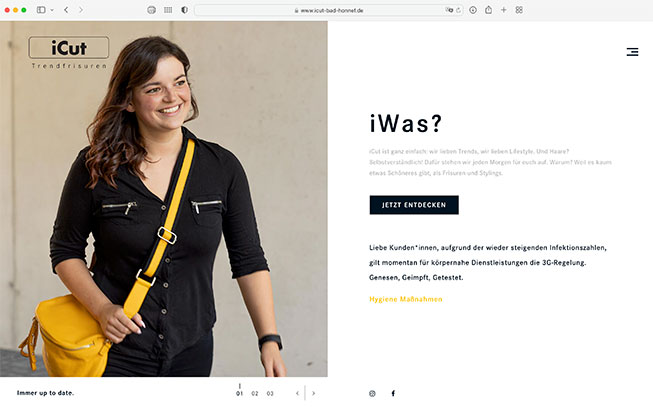Go back with the browser back arrow
Image resolution: width=653 pixels, height=408 pixels.
click(66, 10)
